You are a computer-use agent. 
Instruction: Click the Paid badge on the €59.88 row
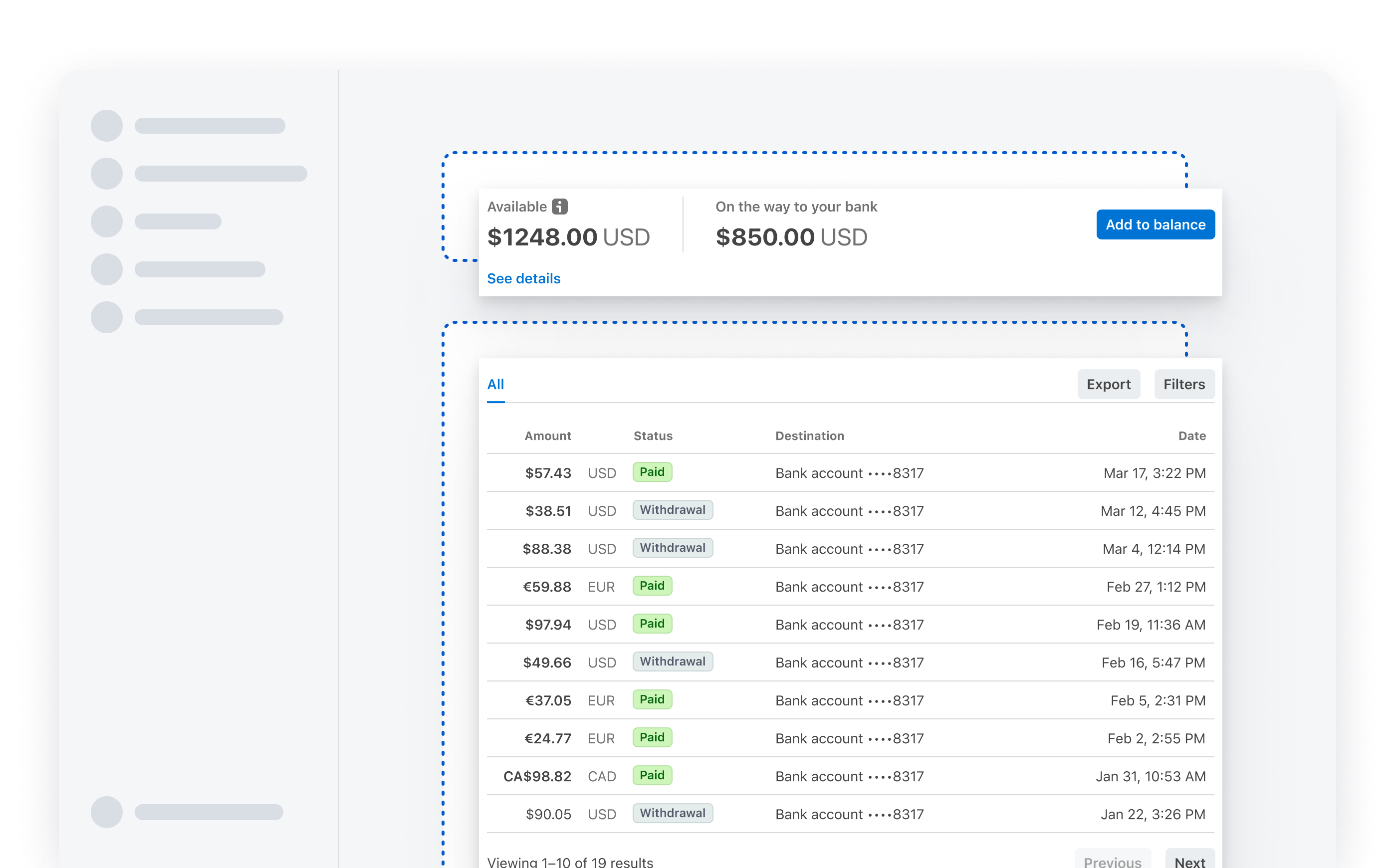pyautogui.click(x=652, y=586)
